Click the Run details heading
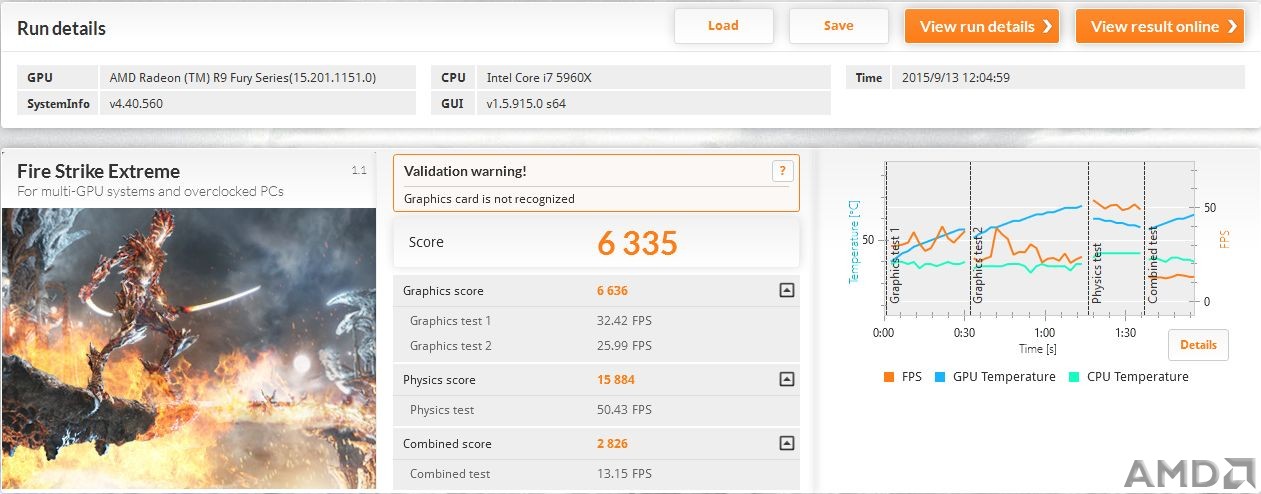This screenshot has width=1261, height=494. tap(61, 29)
